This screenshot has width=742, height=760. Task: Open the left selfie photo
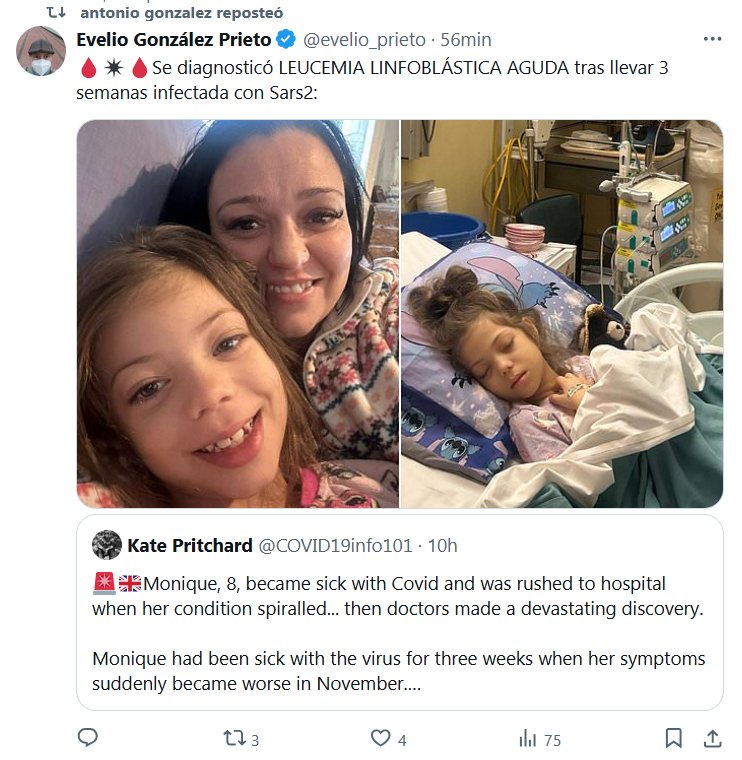[x=238, y=314]
